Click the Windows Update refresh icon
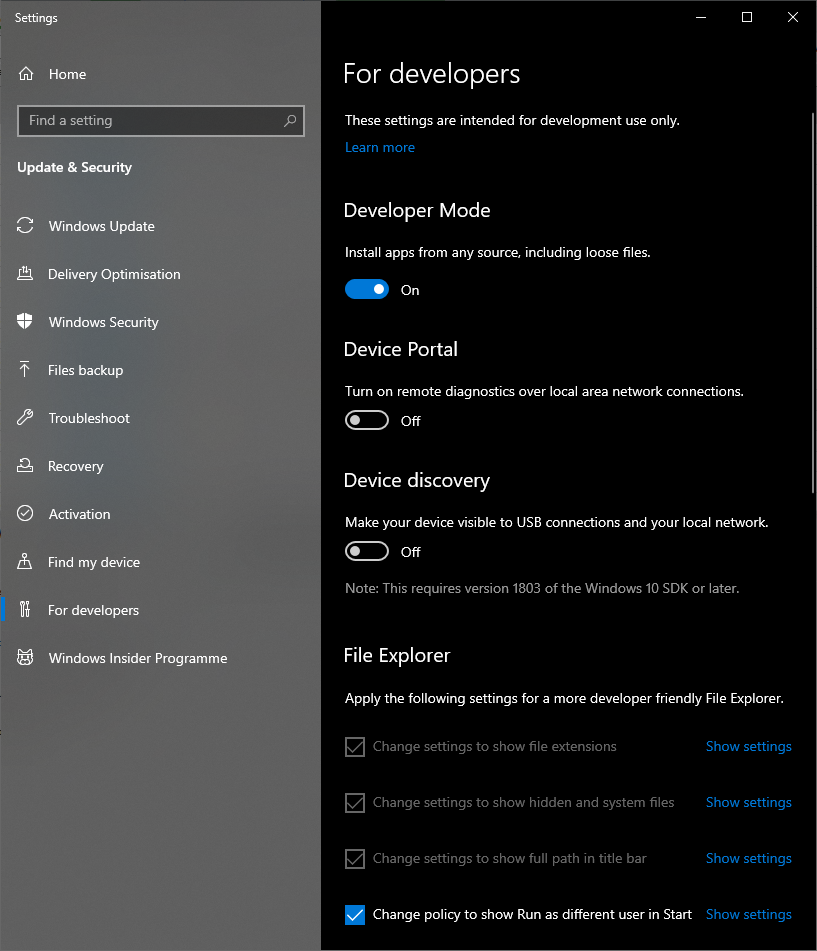The width and height of the screenshot is (817, 951). click(25, 226)
